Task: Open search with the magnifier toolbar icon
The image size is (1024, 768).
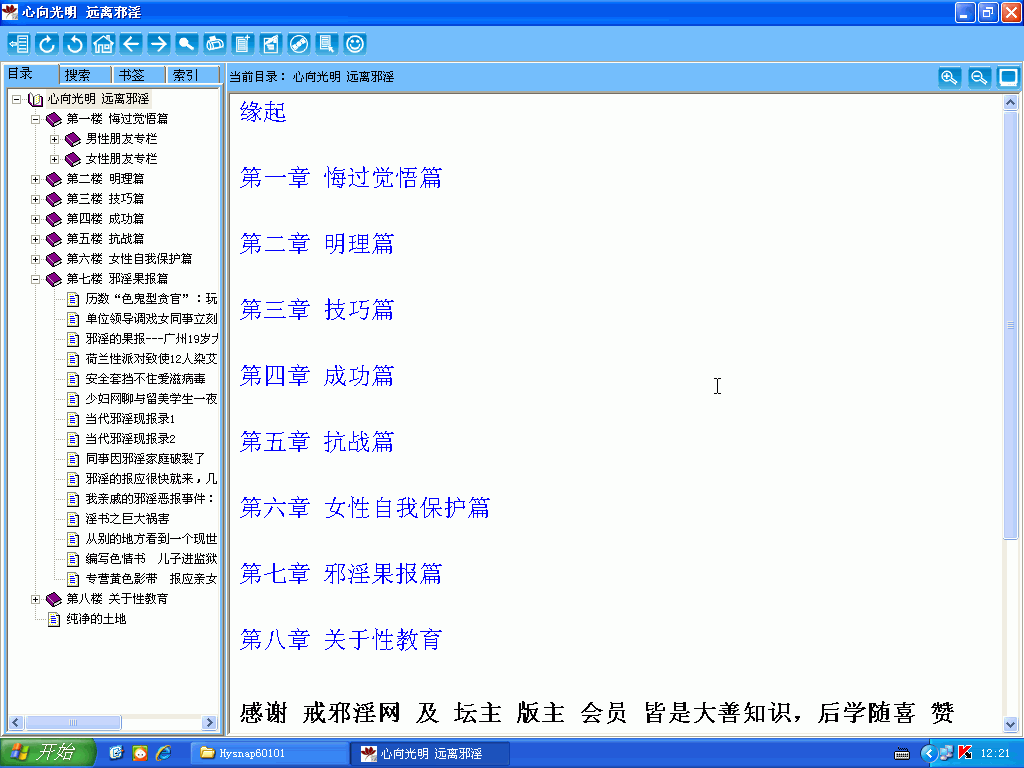Action: coord(187,44)
